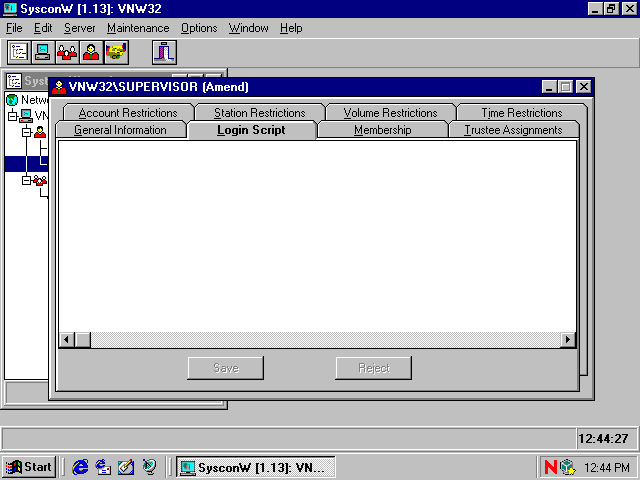Click the Reject button
This screenshot has width=640, height=480.
pos(373,368)
